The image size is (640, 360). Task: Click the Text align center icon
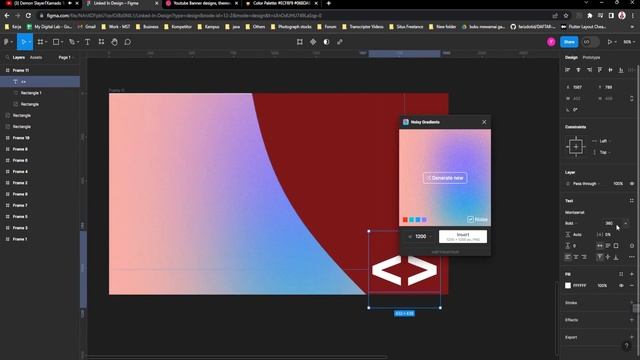(x=576, y=257)
